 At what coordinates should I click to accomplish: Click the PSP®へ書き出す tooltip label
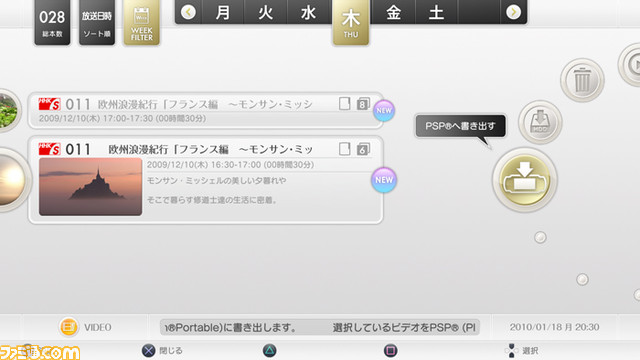tap(460, 126)
